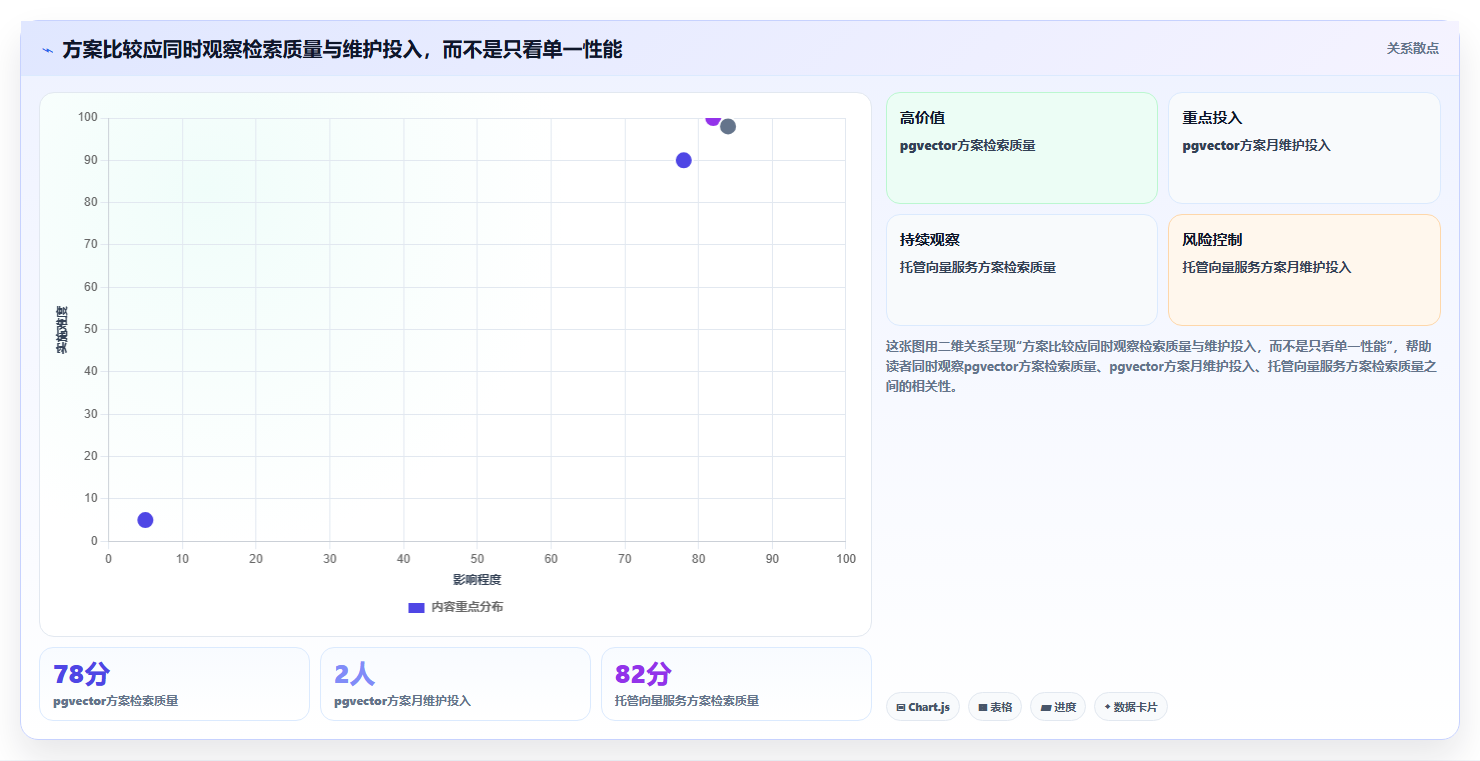The image size is (1480, 761).
Task: Click the 实施难度 y-axis label
Action: pyautogui.click(x=62, y=330)
